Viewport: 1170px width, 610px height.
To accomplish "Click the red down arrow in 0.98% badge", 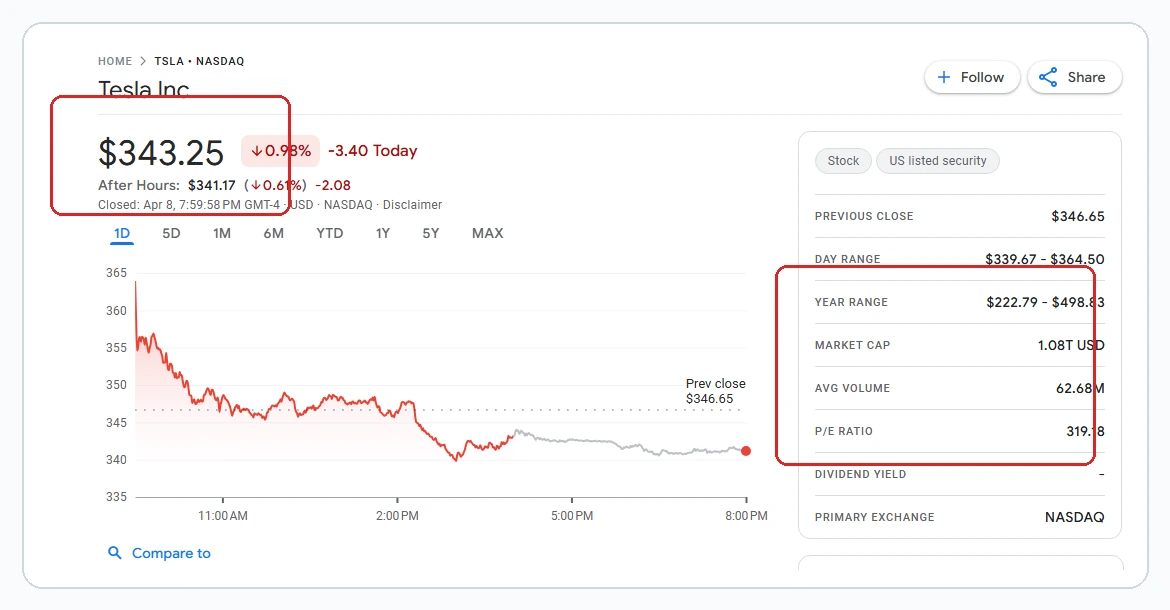I will point(258,151).
